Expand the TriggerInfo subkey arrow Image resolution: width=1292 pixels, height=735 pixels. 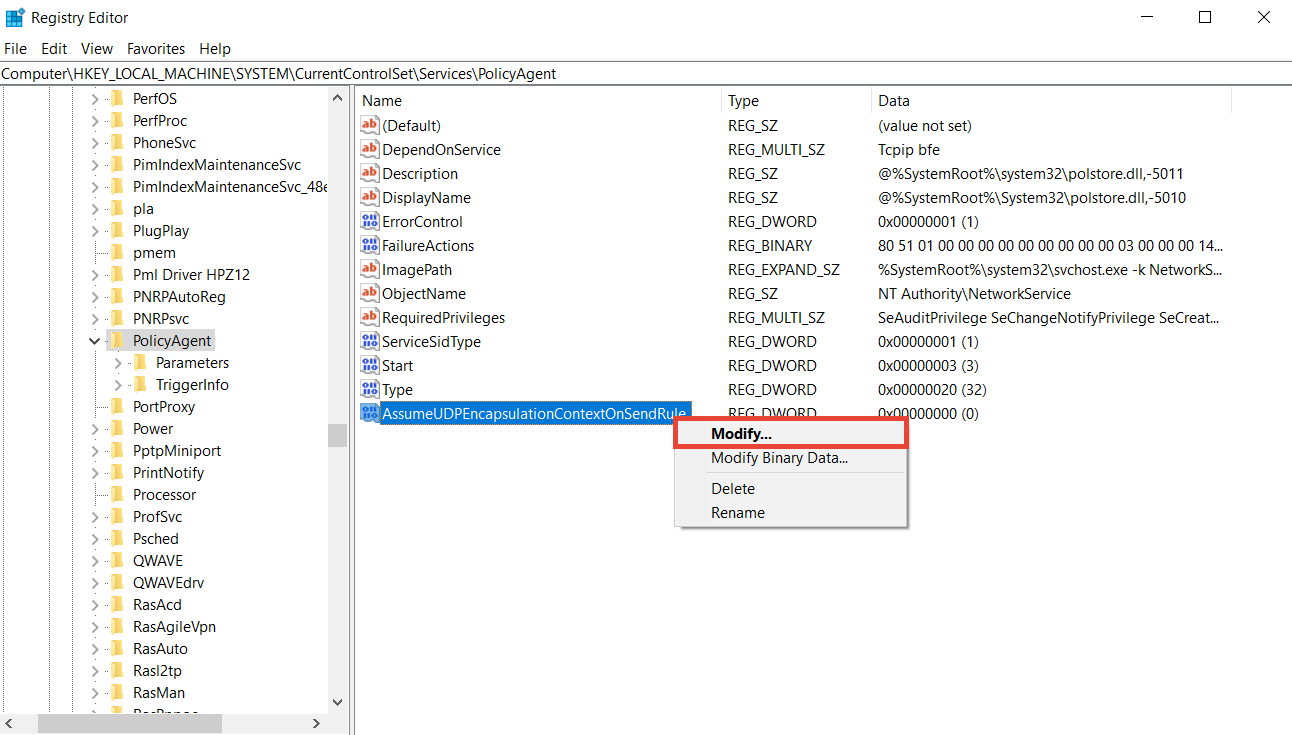(x=118, y=385)
